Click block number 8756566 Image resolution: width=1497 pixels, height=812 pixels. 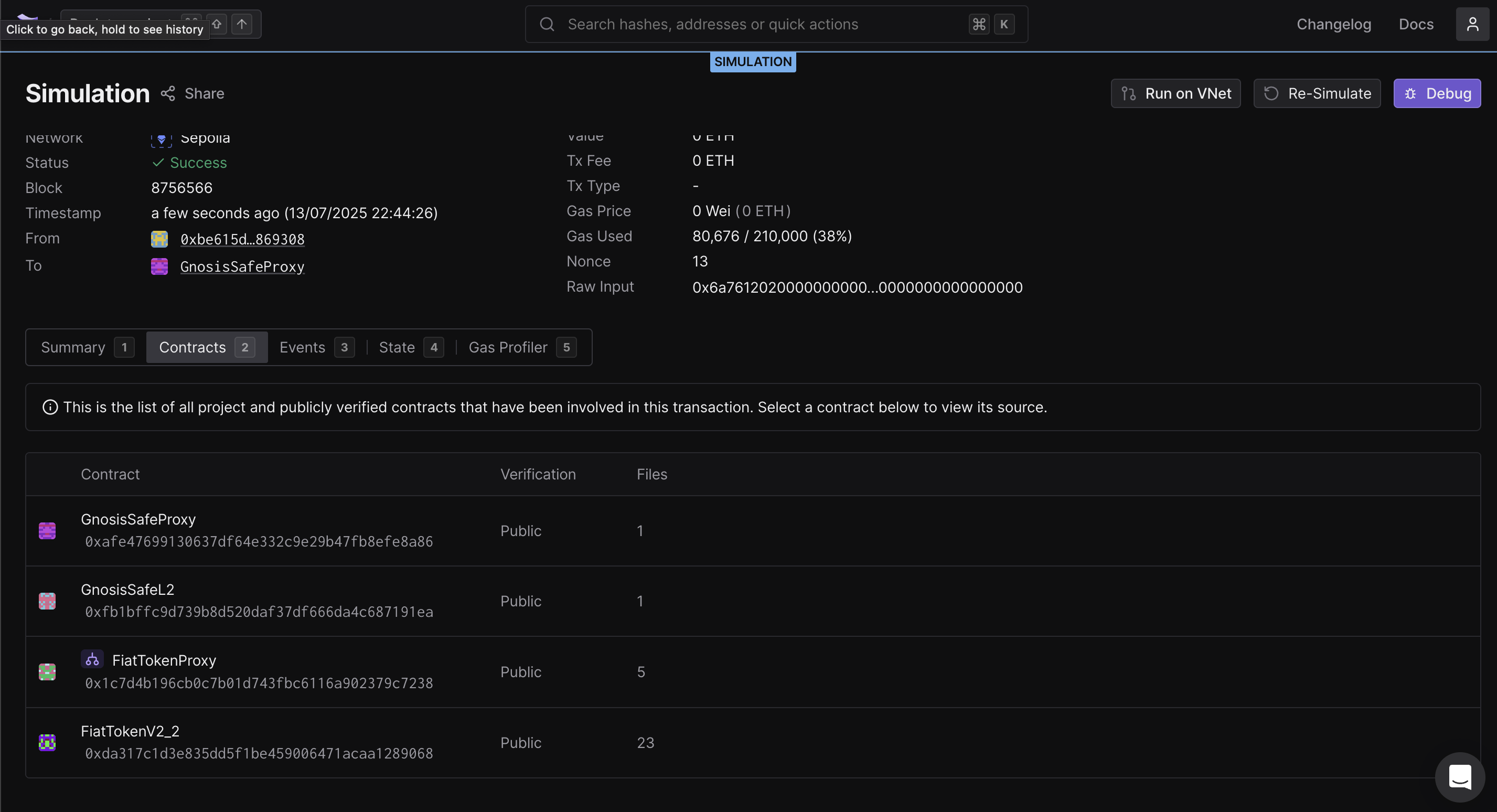182,188
